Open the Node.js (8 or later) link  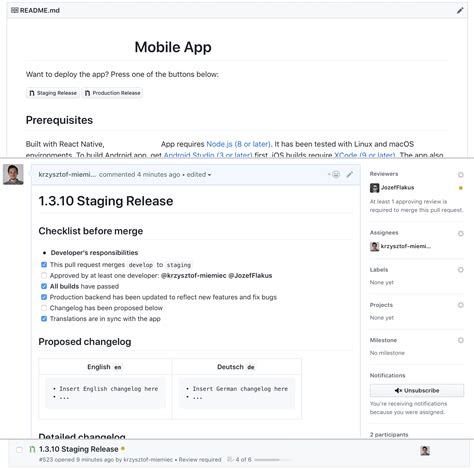(x=239, y=144)
